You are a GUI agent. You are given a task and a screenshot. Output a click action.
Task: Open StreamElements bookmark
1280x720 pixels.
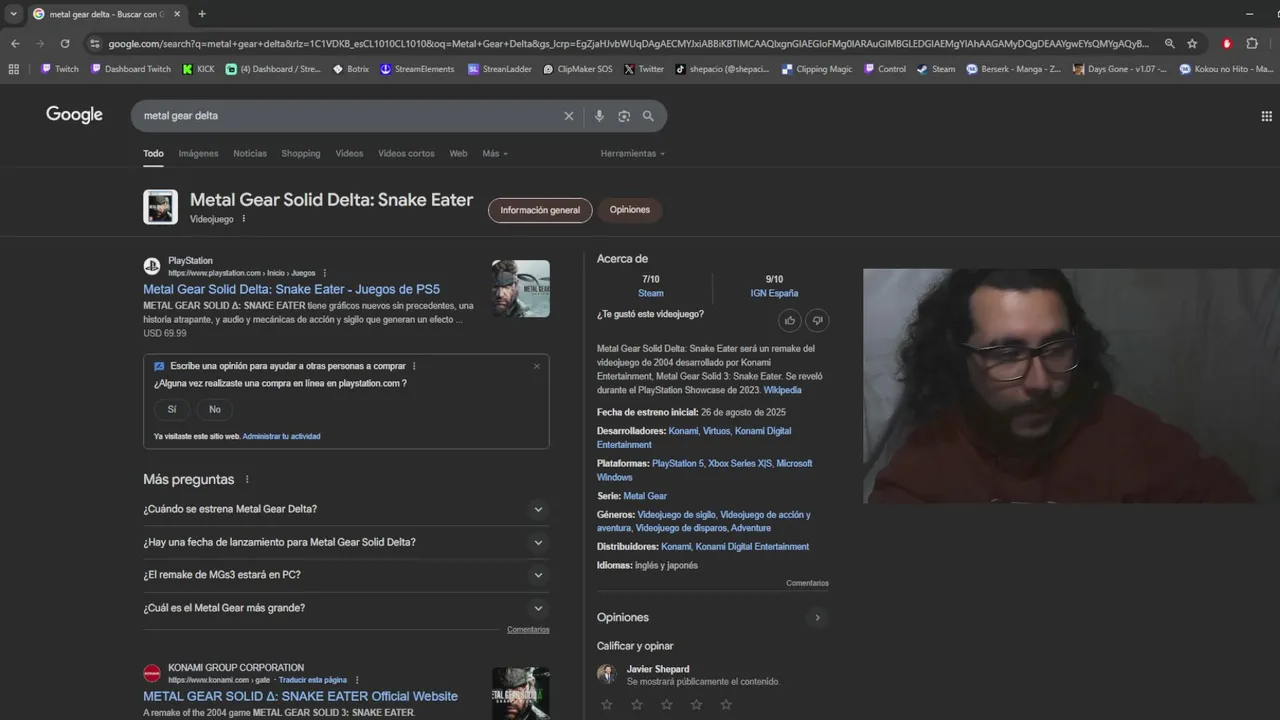417,69
